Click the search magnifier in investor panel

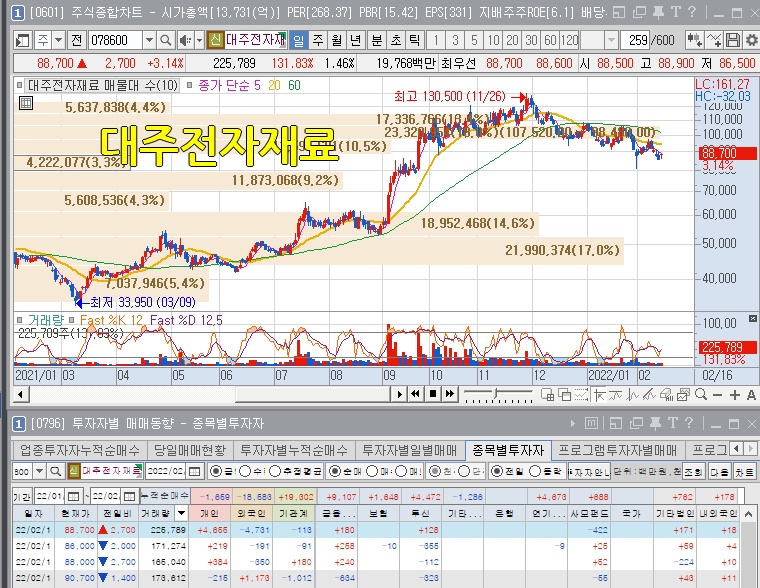click(x=56, y=471)
